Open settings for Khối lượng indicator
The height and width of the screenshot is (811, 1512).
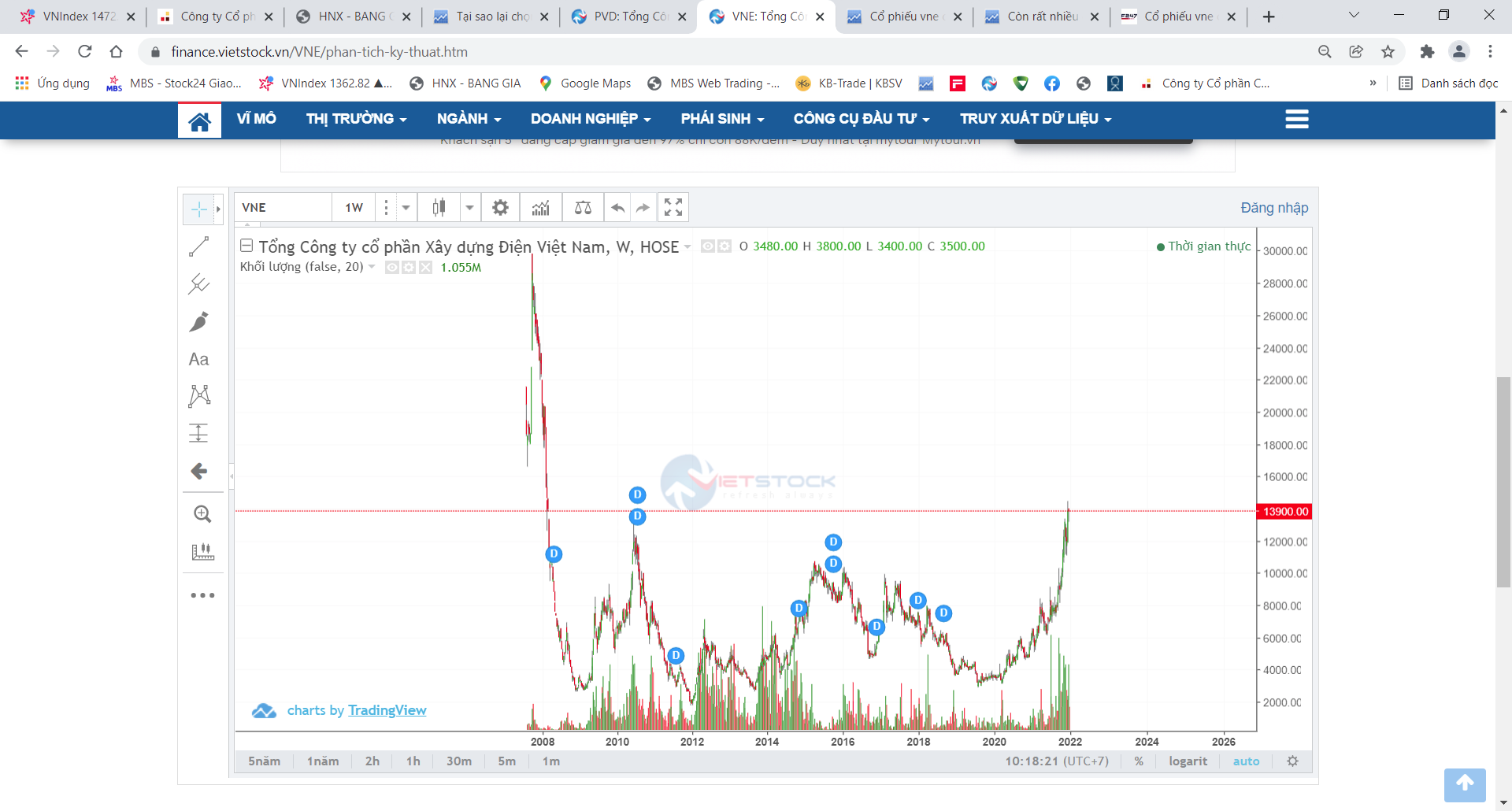(x=409, y=268)
